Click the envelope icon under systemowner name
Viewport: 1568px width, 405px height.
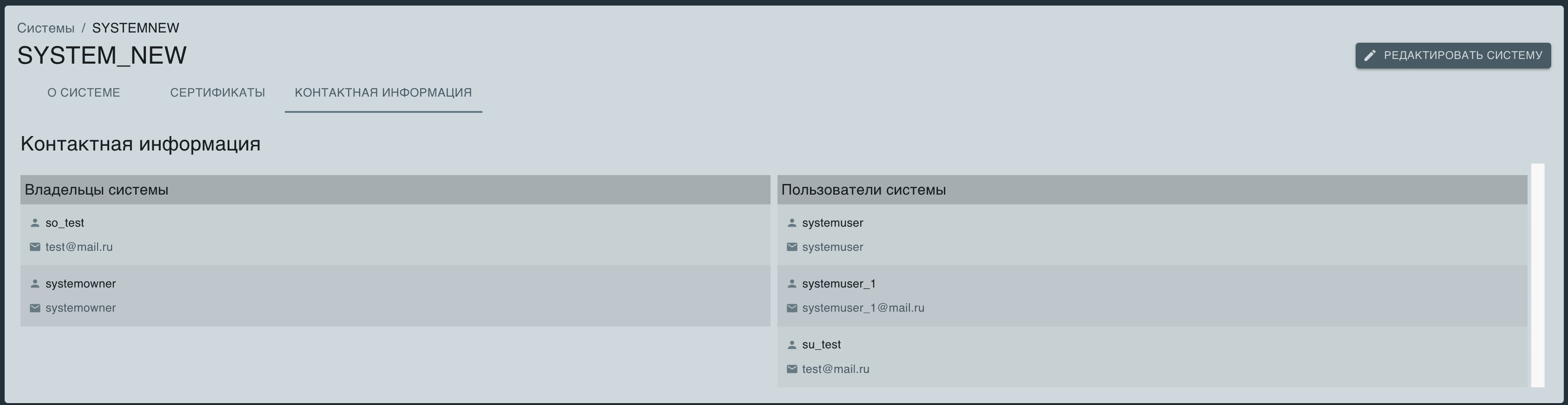[x=35, y=308]
